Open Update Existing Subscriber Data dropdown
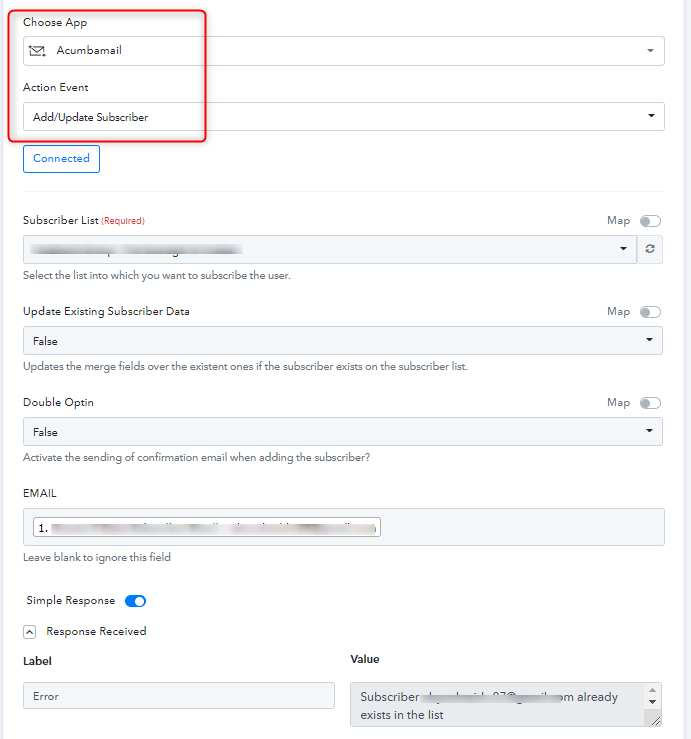This screenshot has height=739, width=691. [x=343, y=340]
